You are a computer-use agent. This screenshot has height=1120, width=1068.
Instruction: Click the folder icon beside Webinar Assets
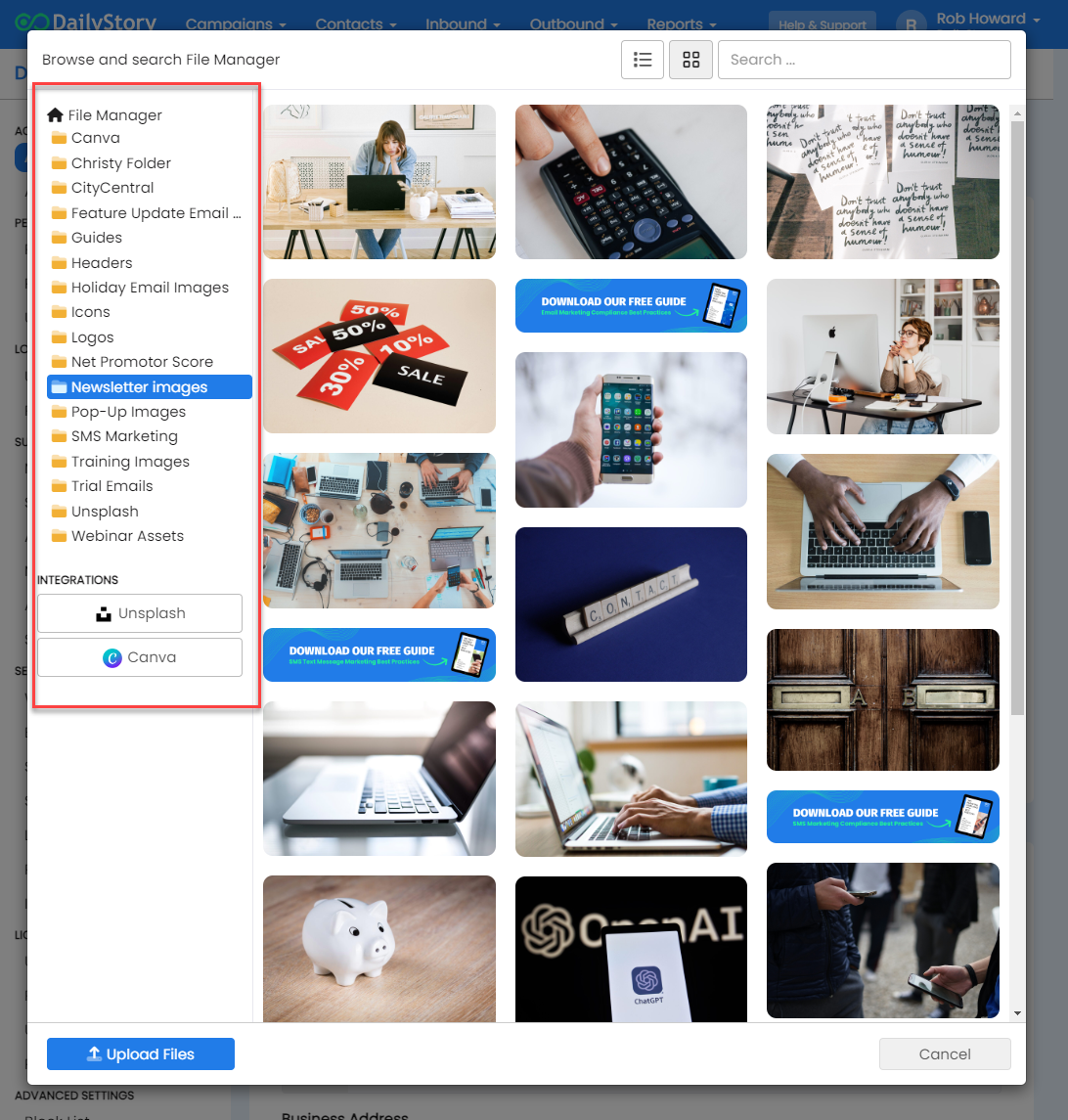[60, 536]
